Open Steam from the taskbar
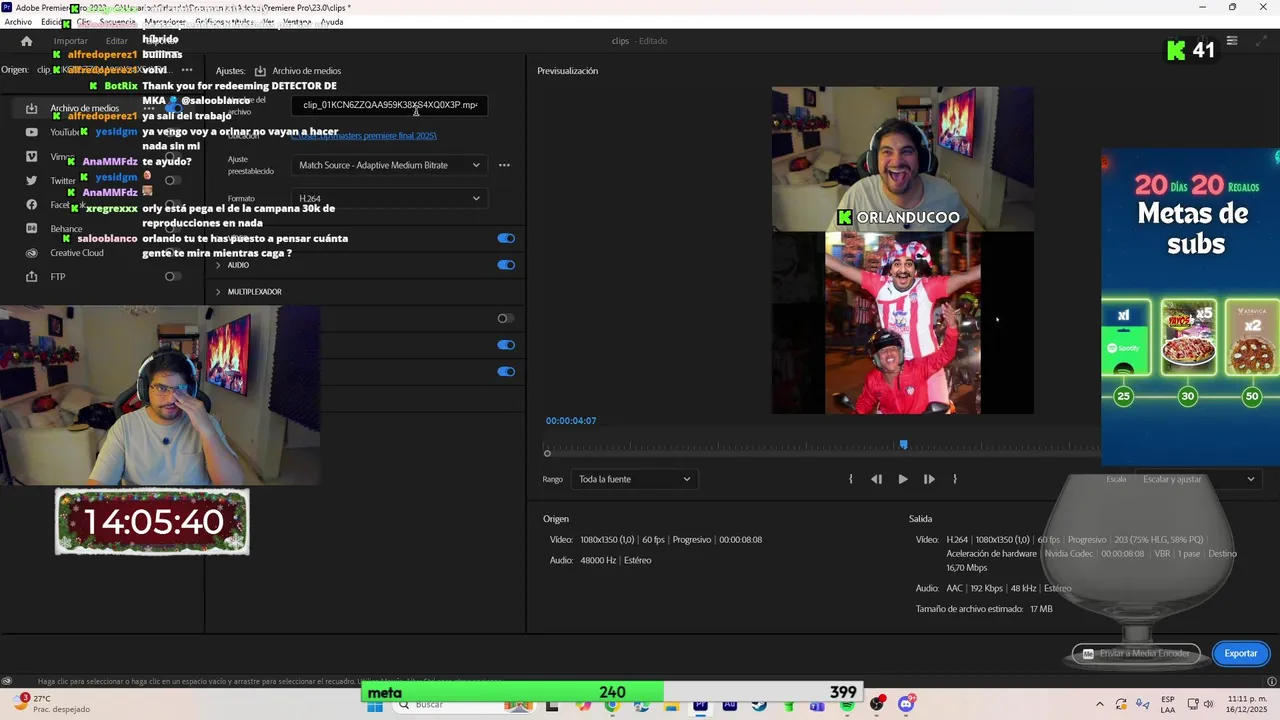Image resolution: width=1280 pixels, height=720 pixels. pos(759,705)
